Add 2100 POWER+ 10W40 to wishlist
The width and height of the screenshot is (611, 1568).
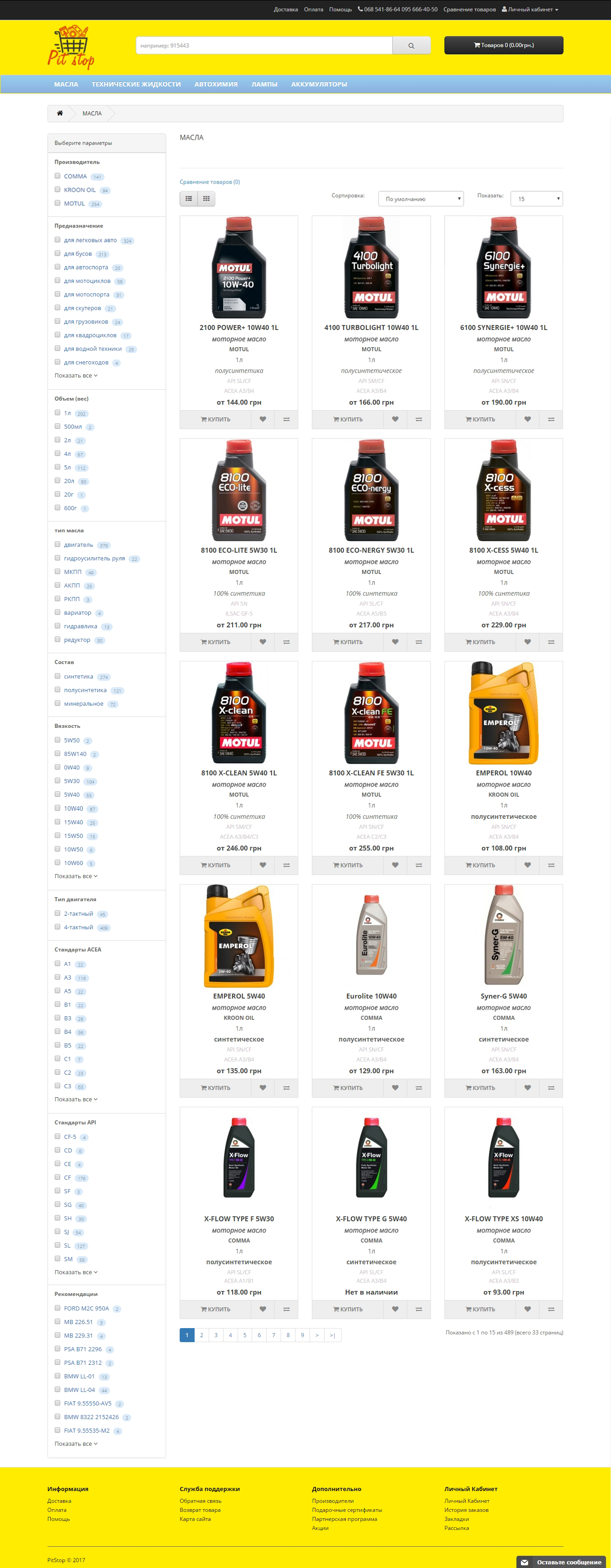(x=263, y=420)
